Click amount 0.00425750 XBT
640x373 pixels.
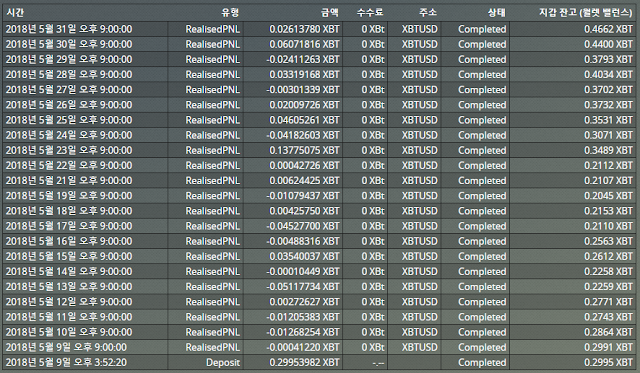click(304, 211)
